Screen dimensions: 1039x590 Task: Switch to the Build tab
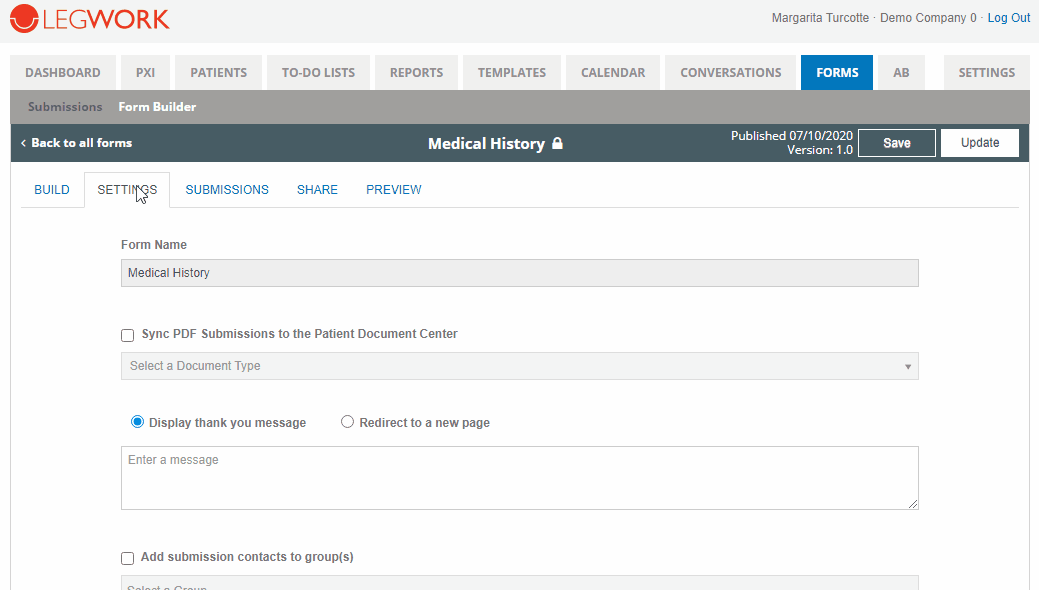pyautogui.click(x=52, y=190)
